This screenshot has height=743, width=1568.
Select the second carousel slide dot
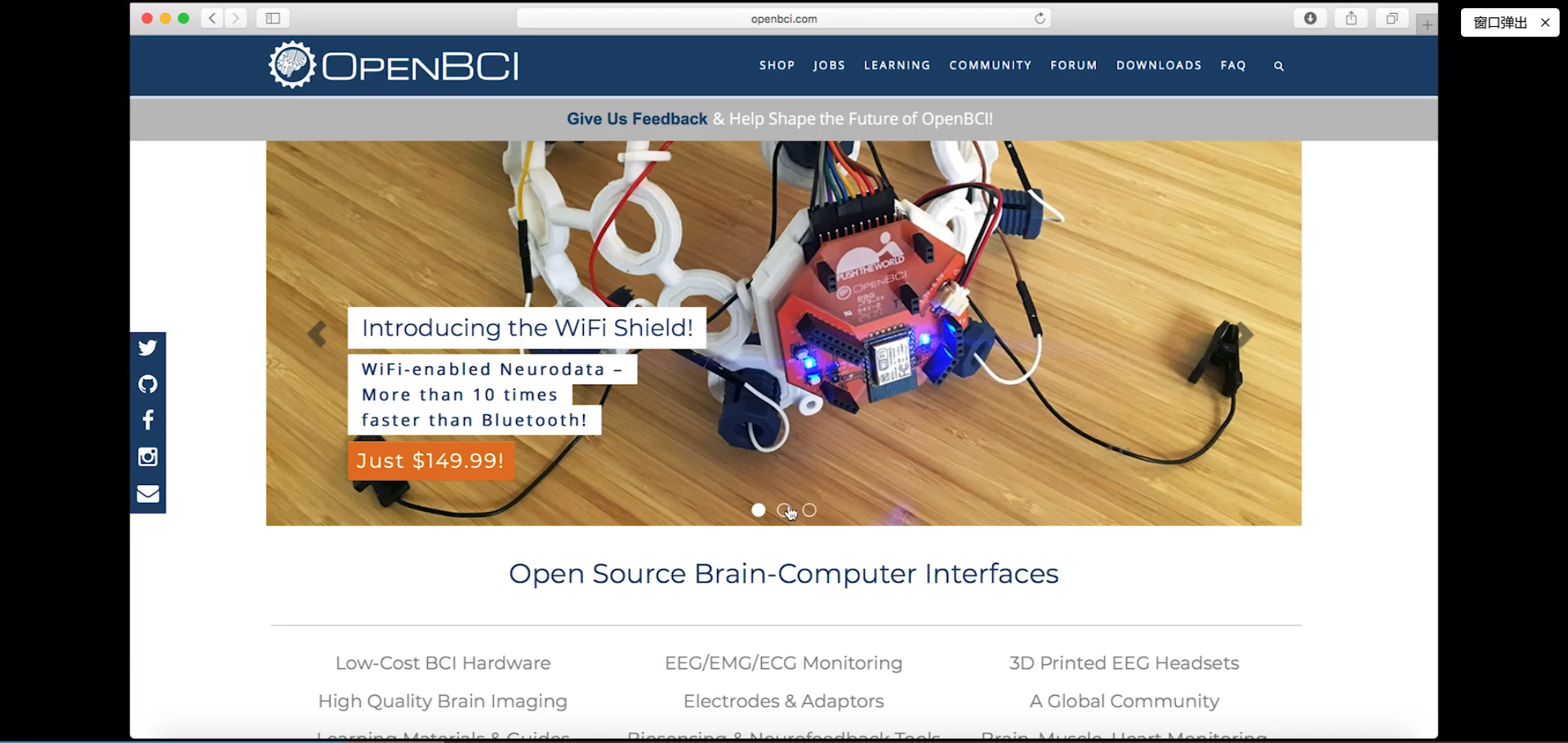pyautogui.click(x=784, y=509)
